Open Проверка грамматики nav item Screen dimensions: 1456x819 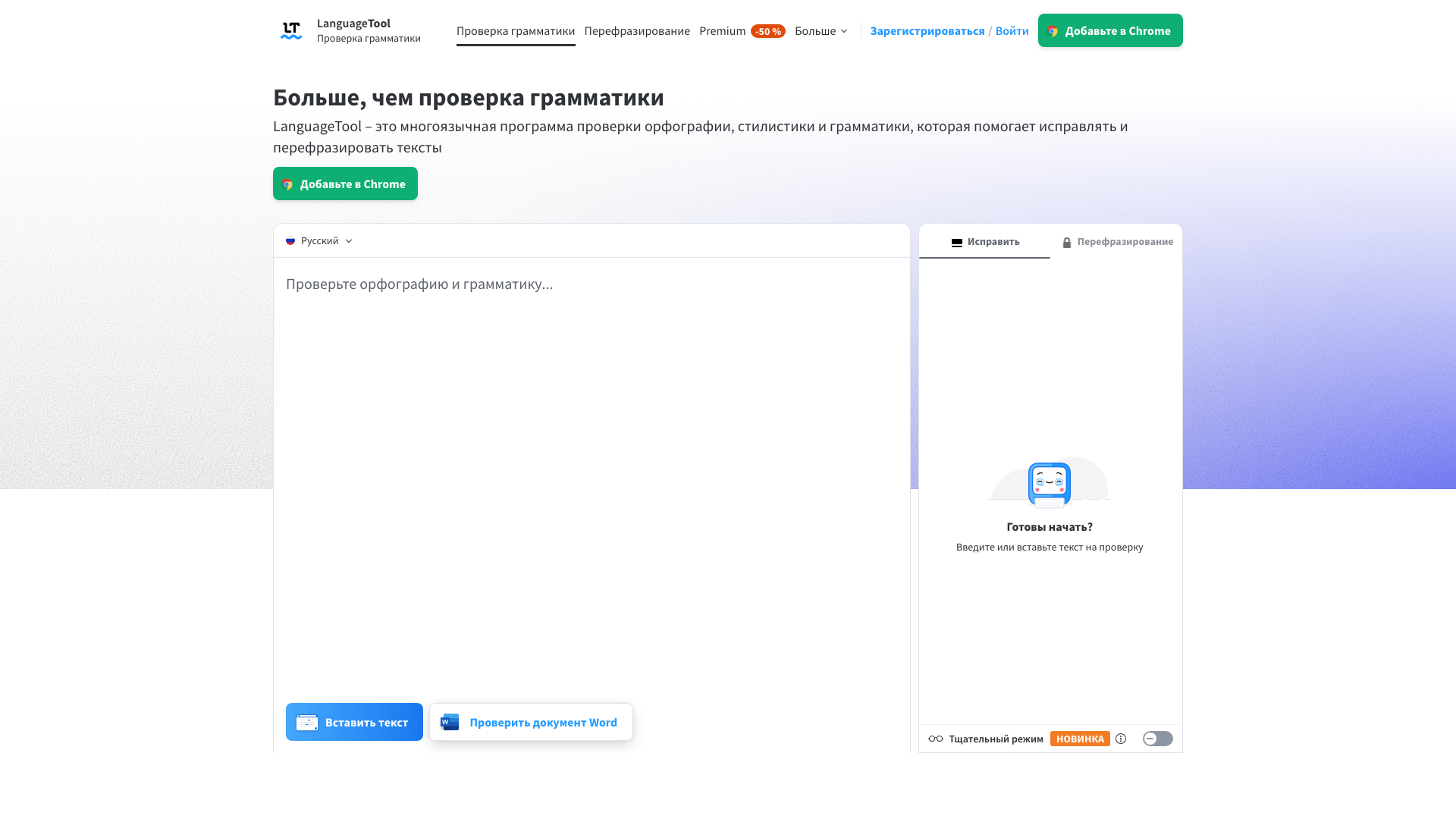coord(516,31)
